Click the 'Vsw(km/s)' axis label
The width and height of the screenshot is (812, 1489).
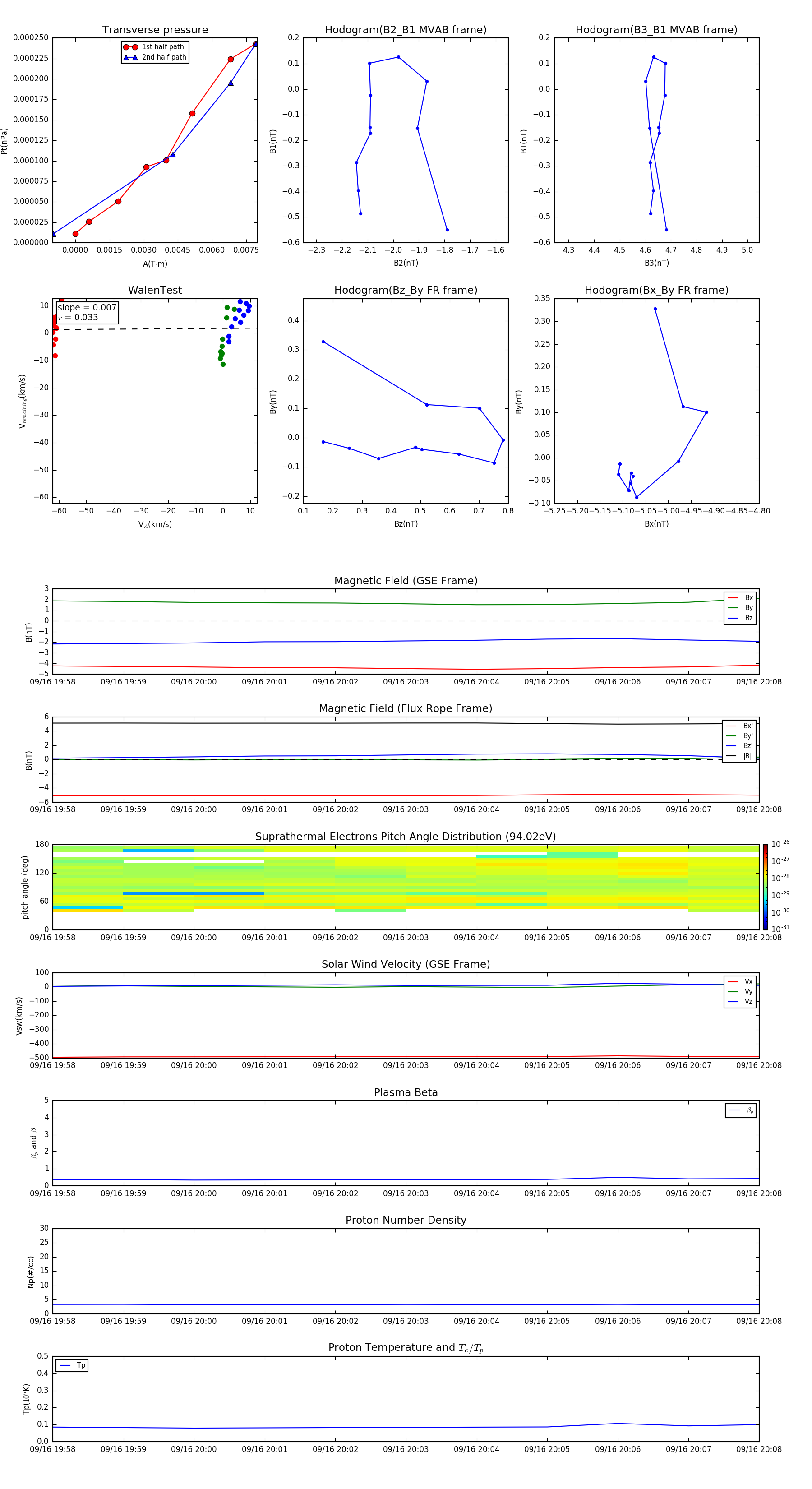click(x=19, y=1016)
